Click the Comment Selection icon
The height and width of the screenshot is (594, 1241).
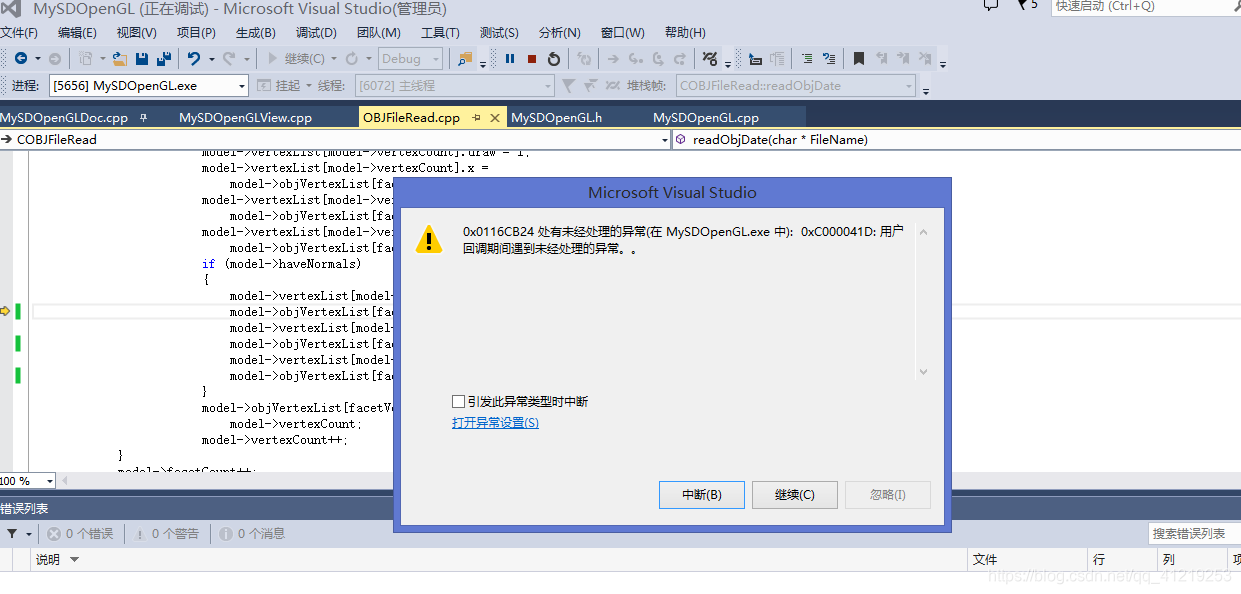806,59
